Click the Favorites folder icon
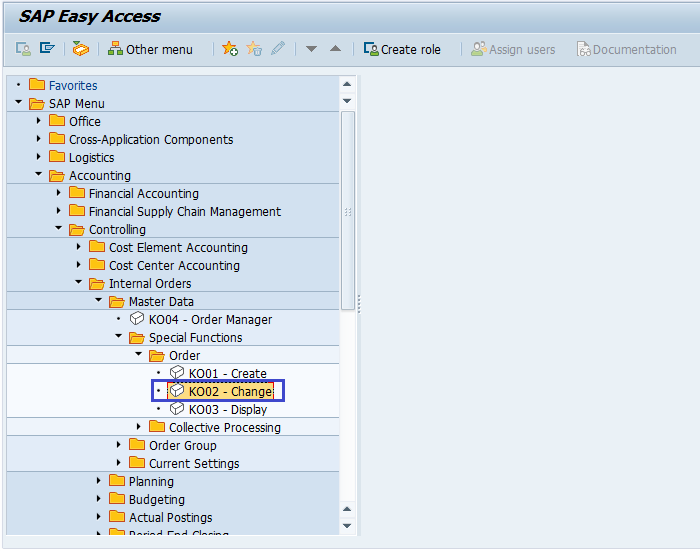Viewport: 700px width, 552px height. [x=37, y=84]
